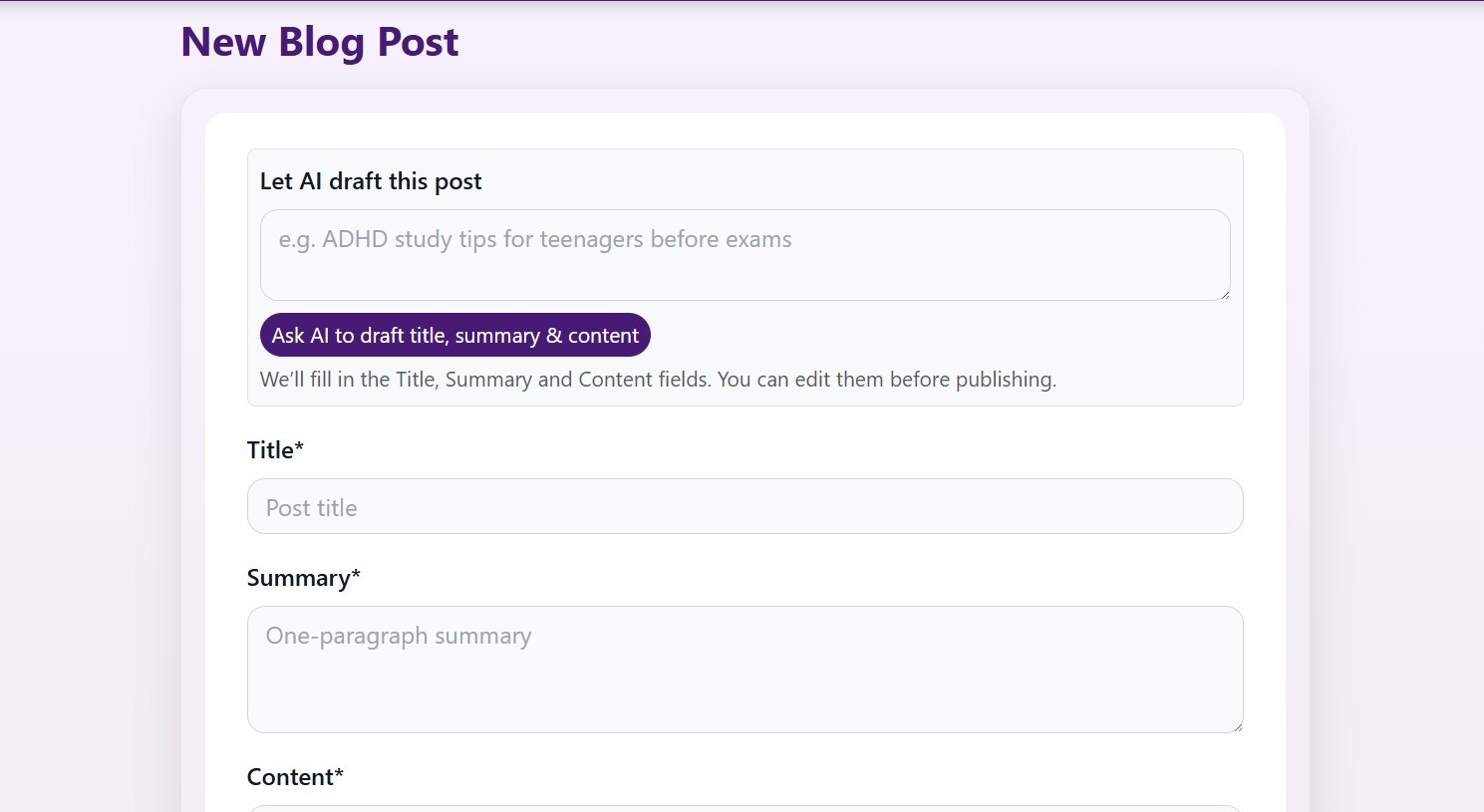Click the AI topic prompt textarea
The image size is (1484, 812).
[x=744, y=255]
